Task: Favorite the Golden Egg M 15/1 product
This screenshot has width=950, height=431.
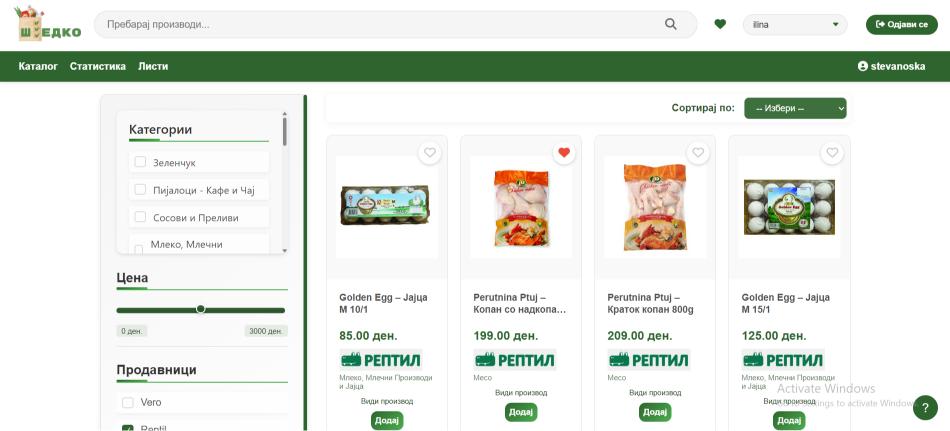Action: [x=832, y=153]
